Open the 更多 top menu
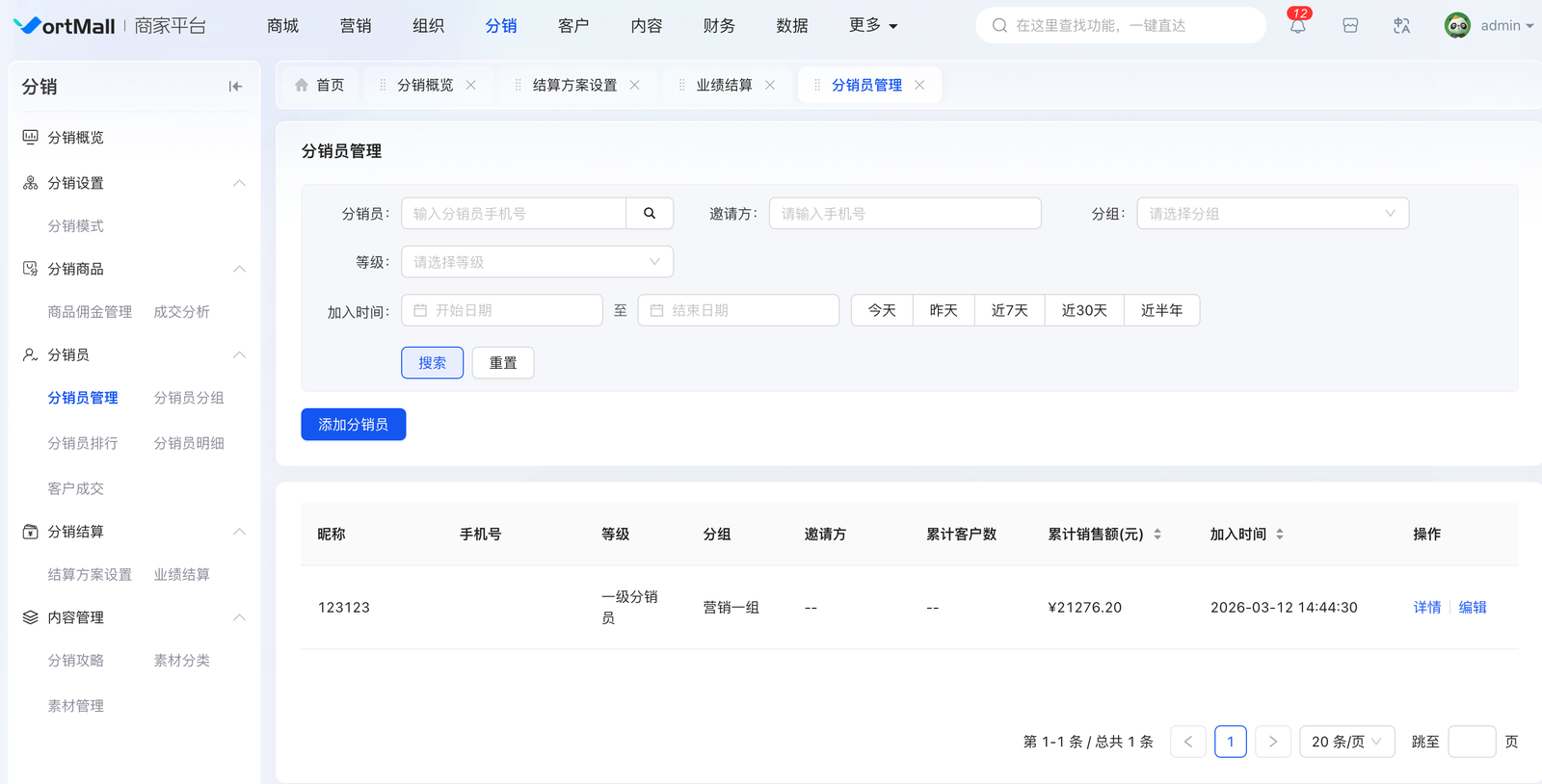This screenshot has width=1542, height=784. click(x=872, y=26)
